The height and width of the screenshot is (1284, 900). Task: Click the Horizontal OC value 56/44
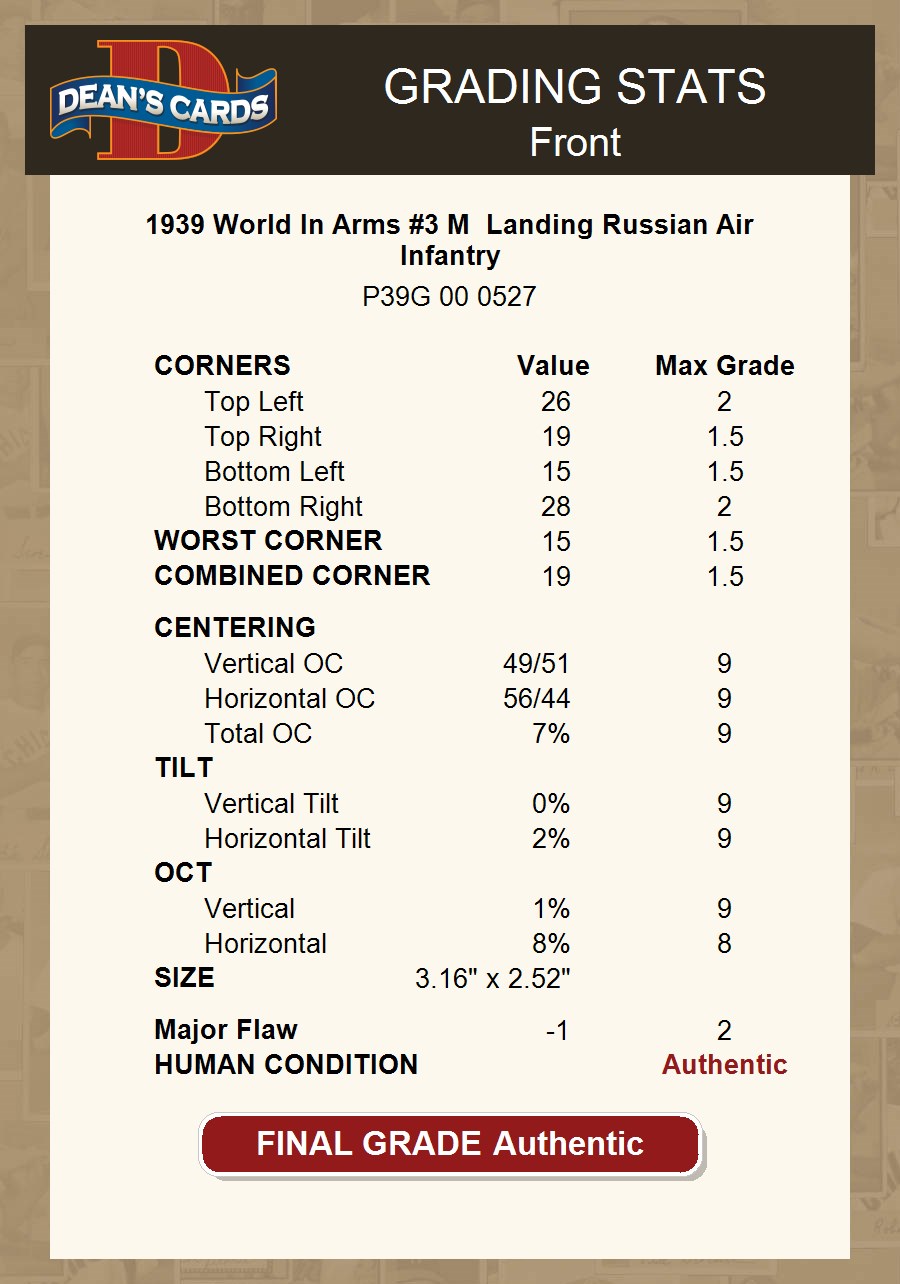click(x=536, y=699)
